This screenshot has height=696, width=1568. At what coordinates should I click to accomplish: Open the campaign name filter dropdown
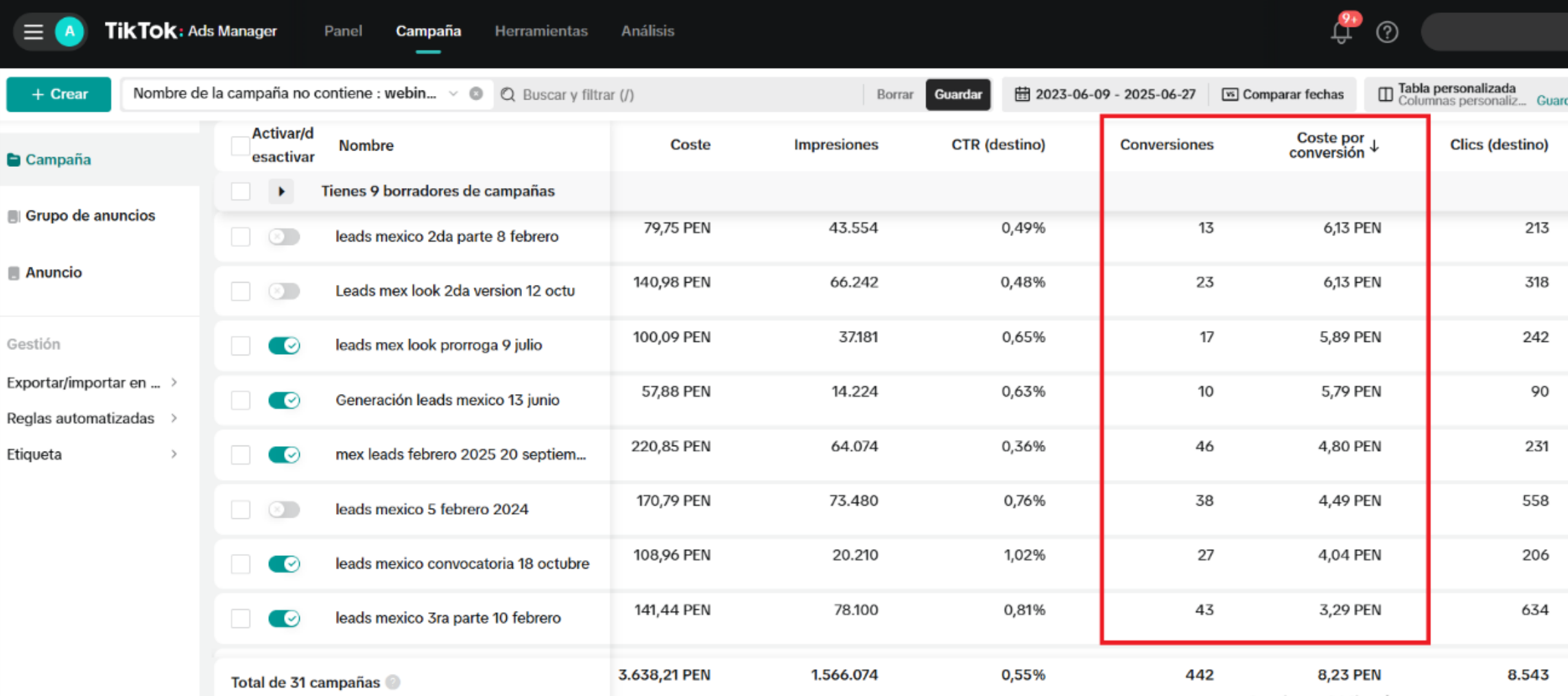pyautogui.click(x=453, y=94)
